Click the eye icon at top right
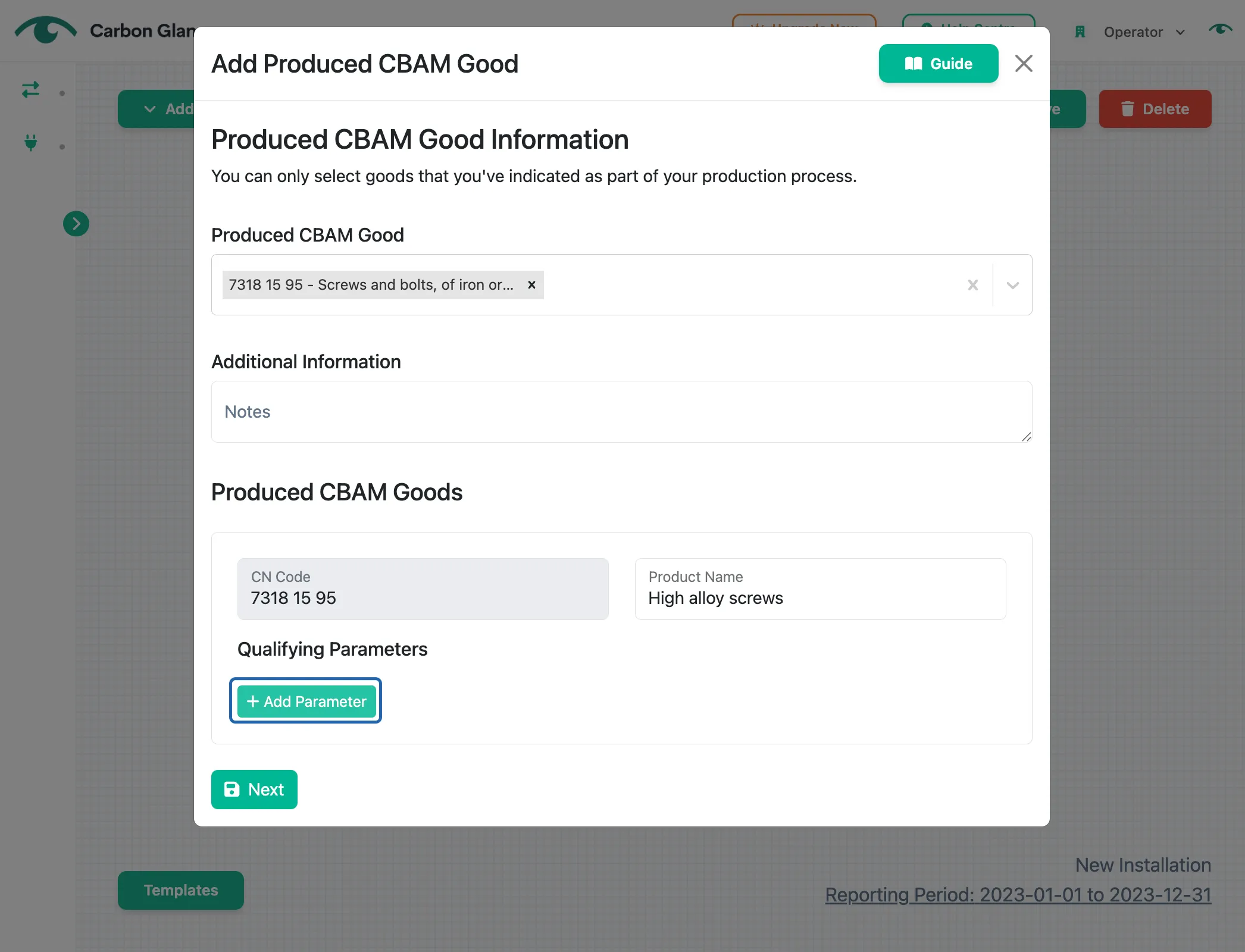Image resolution: width=1245 pixels, height=952 pixels. click(x=1220, y=29)
